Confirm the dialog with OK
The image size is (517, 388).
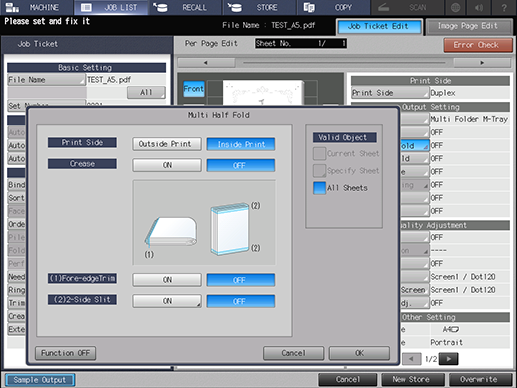click(x=359, y=353)
